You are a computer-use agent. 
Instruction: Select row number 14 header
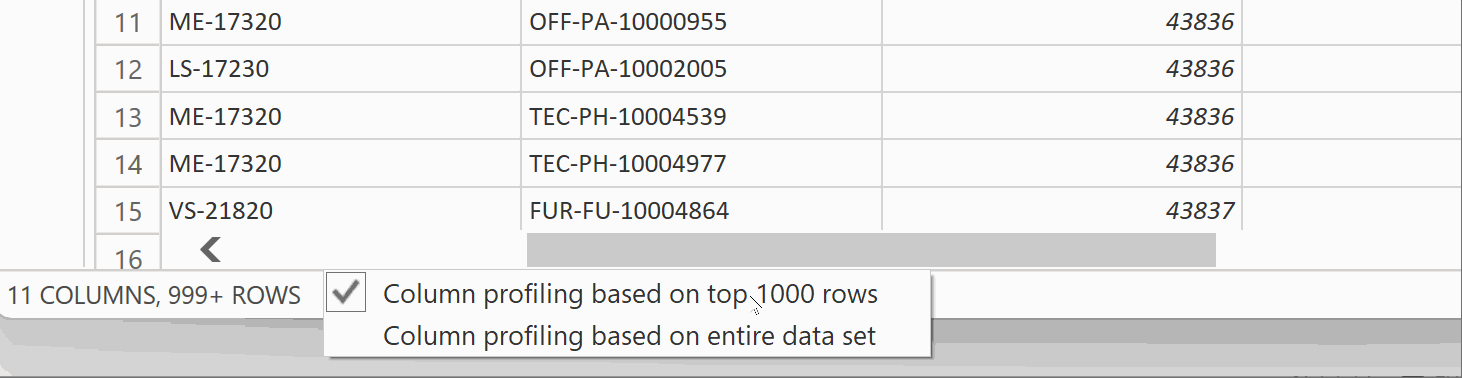click(x=128, y=163)
